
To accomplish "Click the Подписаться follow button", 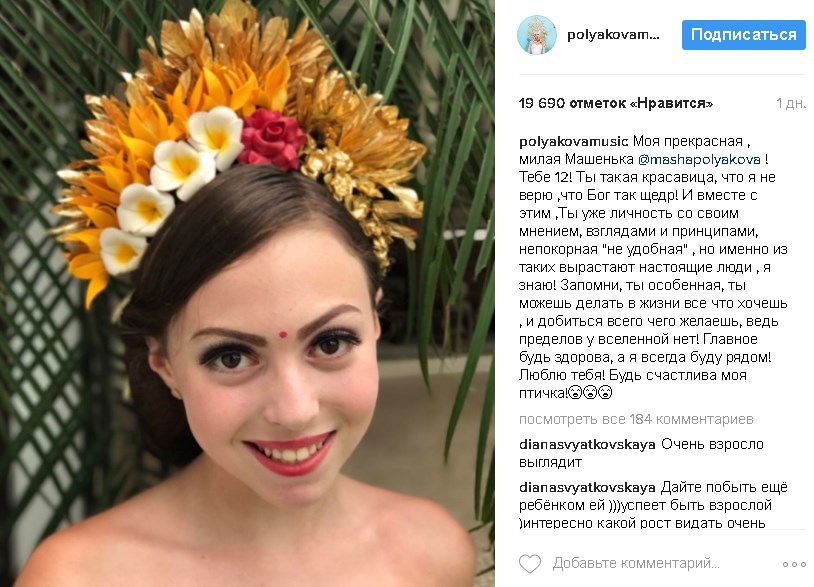I will click(x=743, y=35).
